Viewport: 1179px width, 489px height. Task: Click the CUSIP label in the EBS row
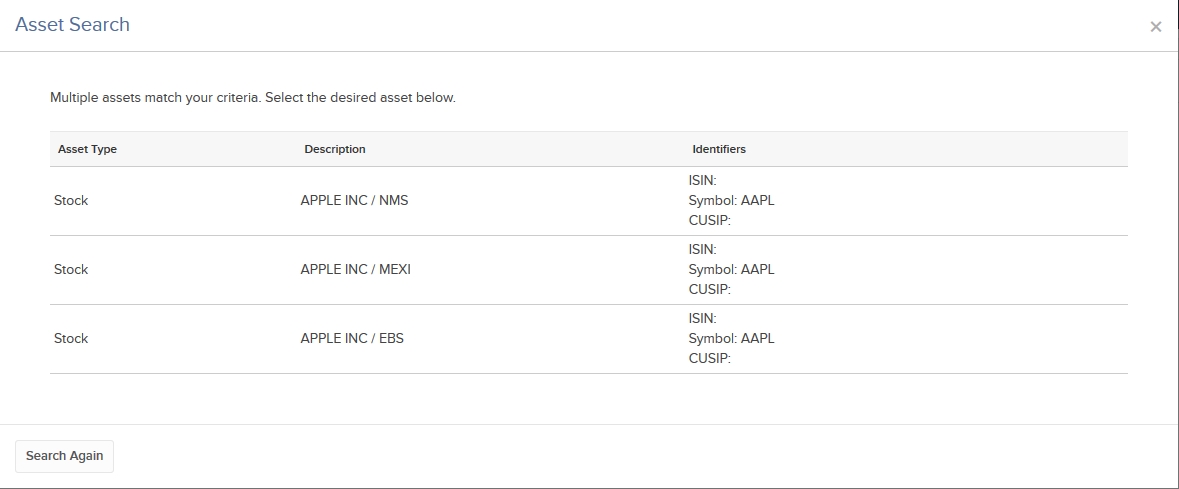(x=709, y=358)
